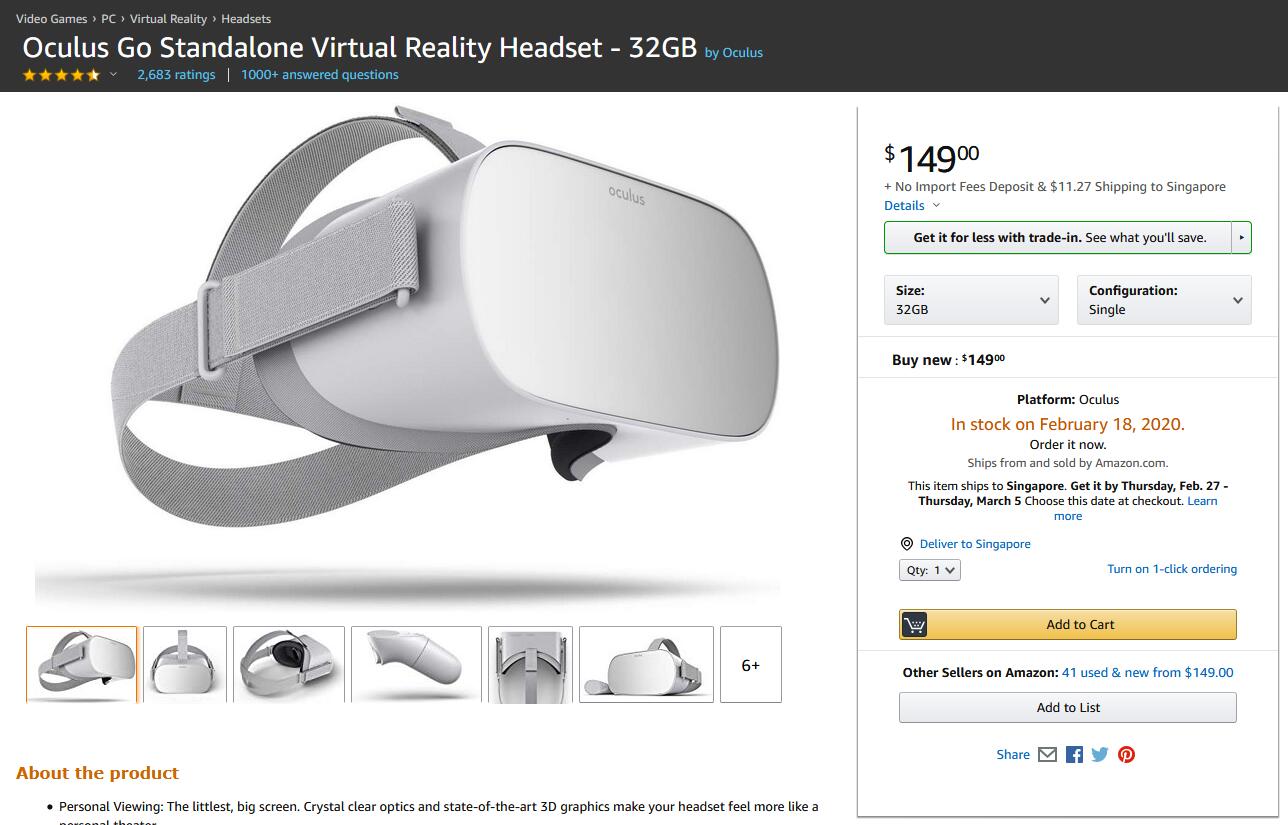Click the Deliver to Singapore location icon
The height and width of the screenshot is (825, 1288).
click(907, 544)
